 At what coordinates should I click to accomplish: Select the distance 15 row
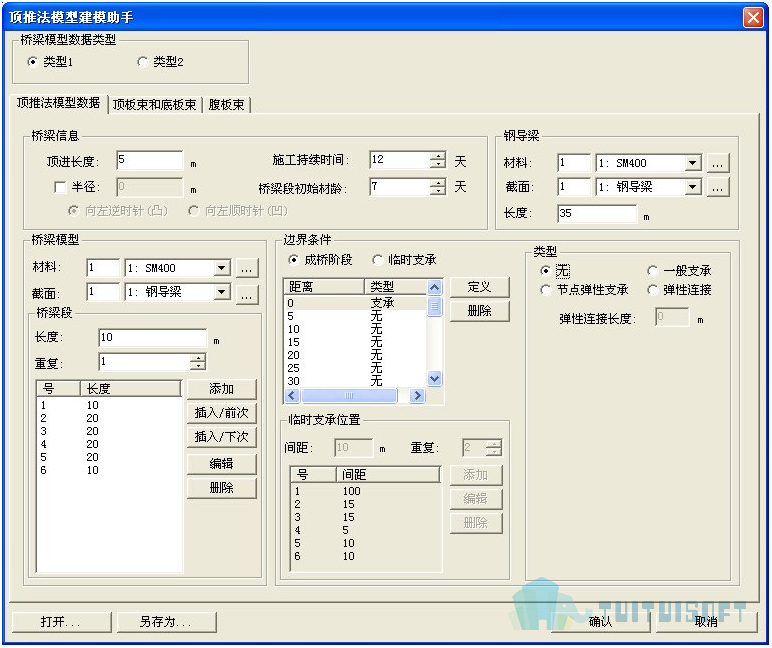coord(355,342)
